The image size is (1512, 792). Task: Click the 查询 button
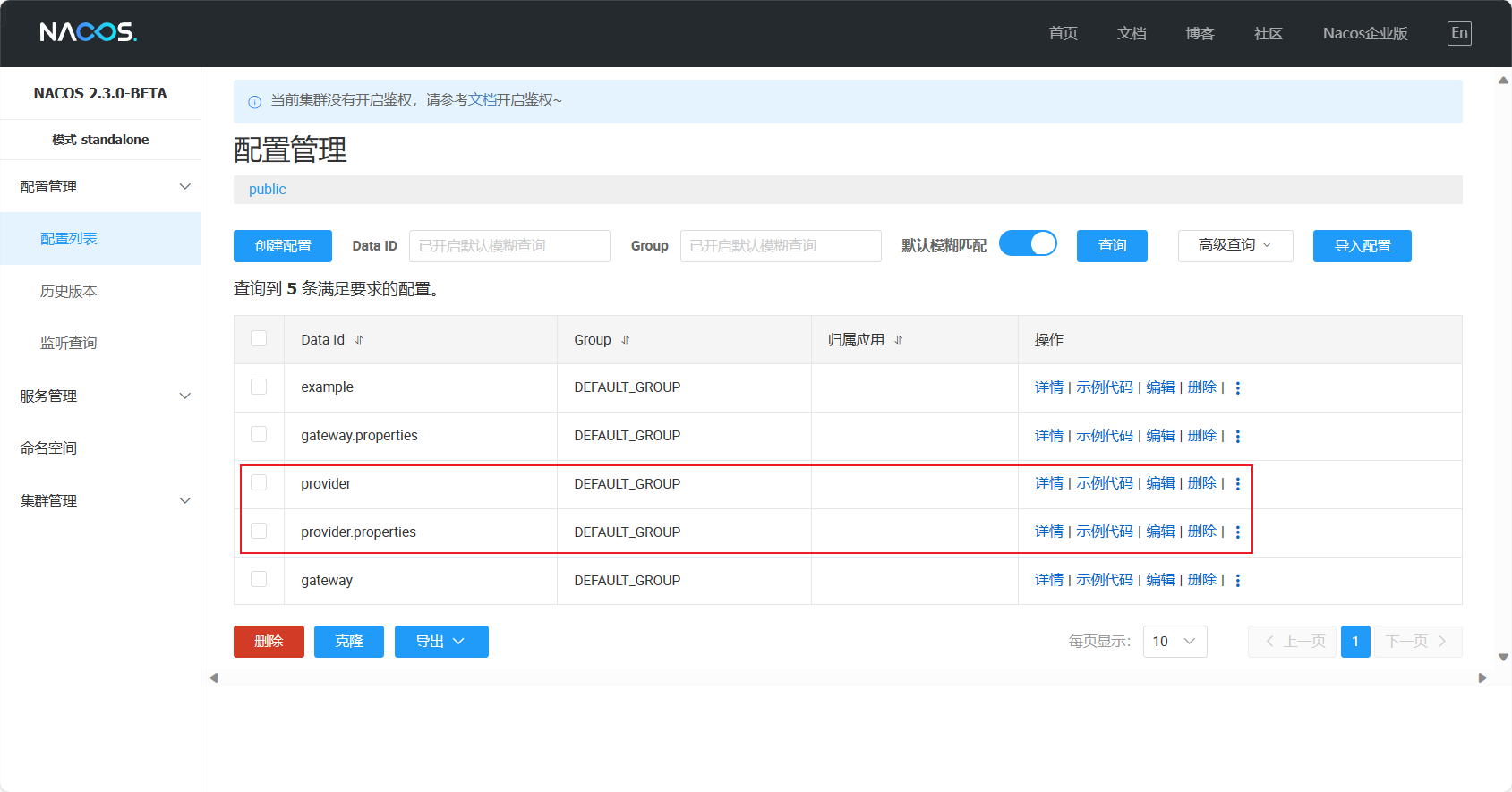[x=1112, y=246]
